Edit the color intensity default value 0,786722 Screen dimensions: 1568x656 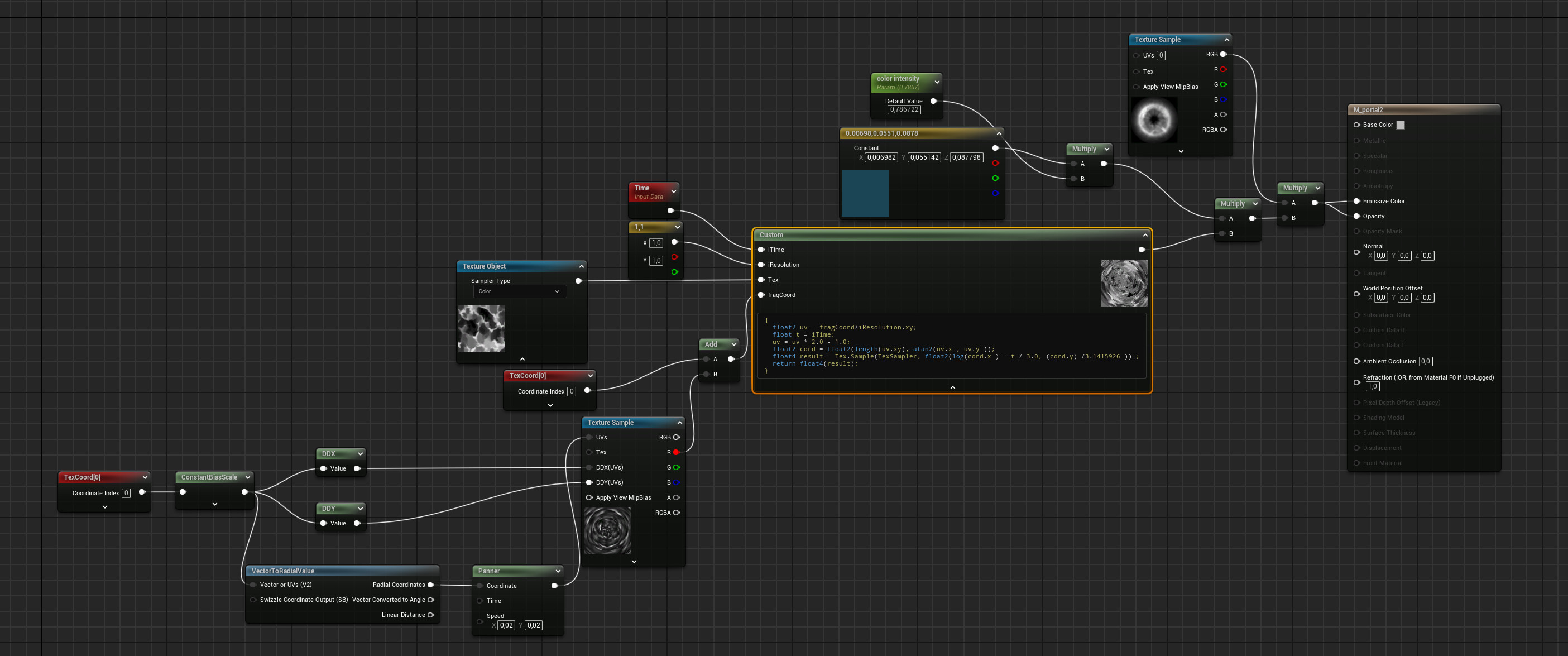pyautogui.click(x=904, y=109)
